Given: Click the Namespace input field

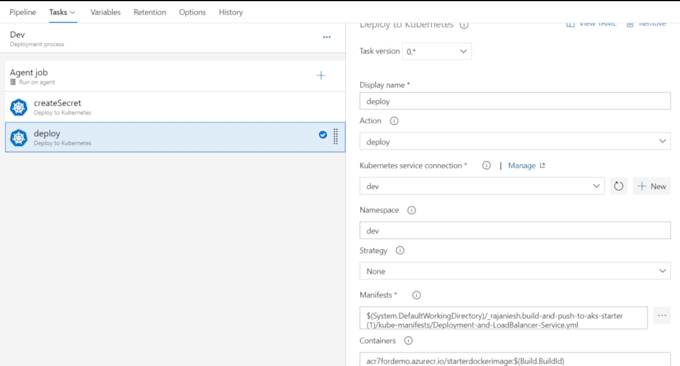Looking at the screenshot, I should (x=515, y=230).
